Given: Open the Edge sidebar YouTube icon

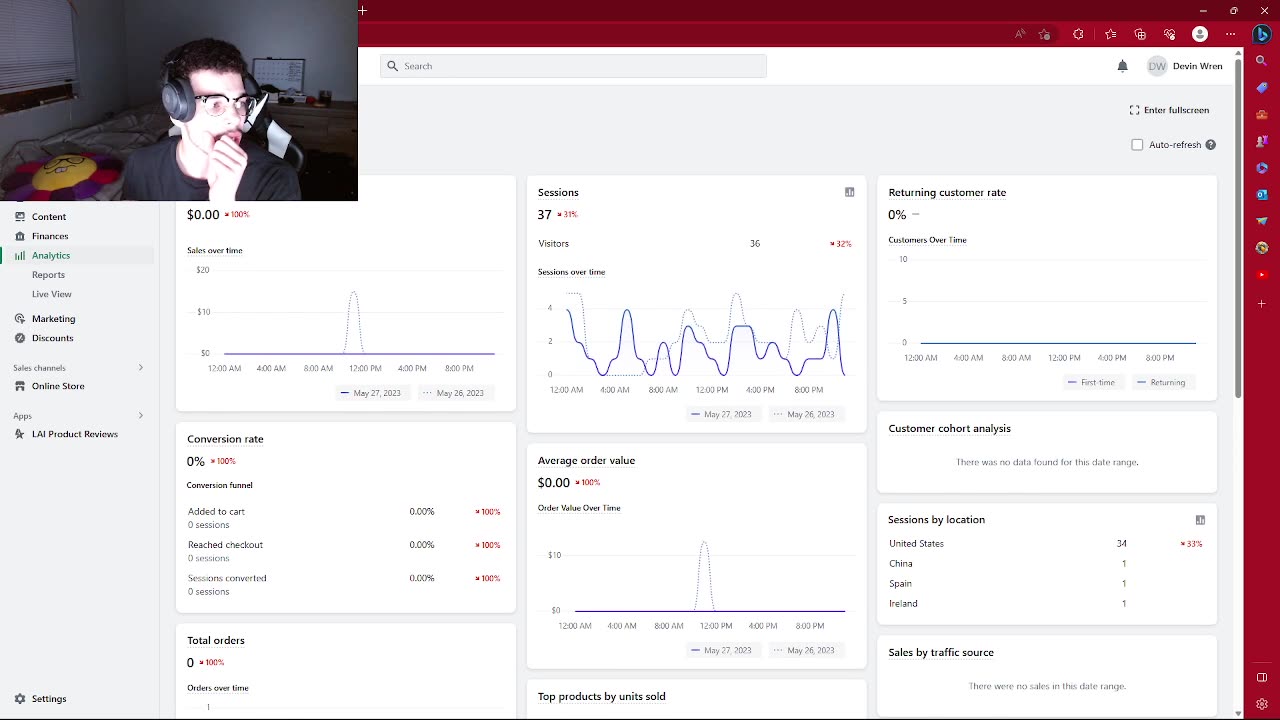Looking at the screenshot, I should (1262, 275).
